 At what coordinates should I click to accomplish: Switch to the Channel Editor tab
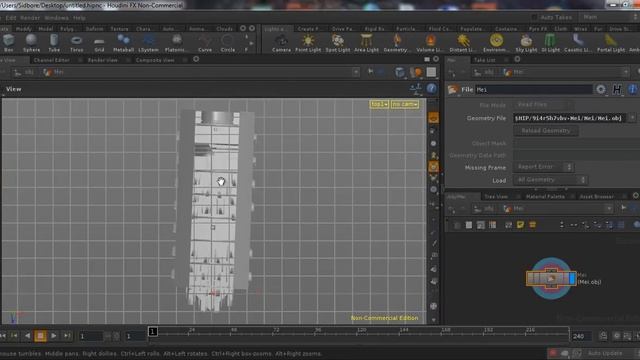tap(52, 60)
